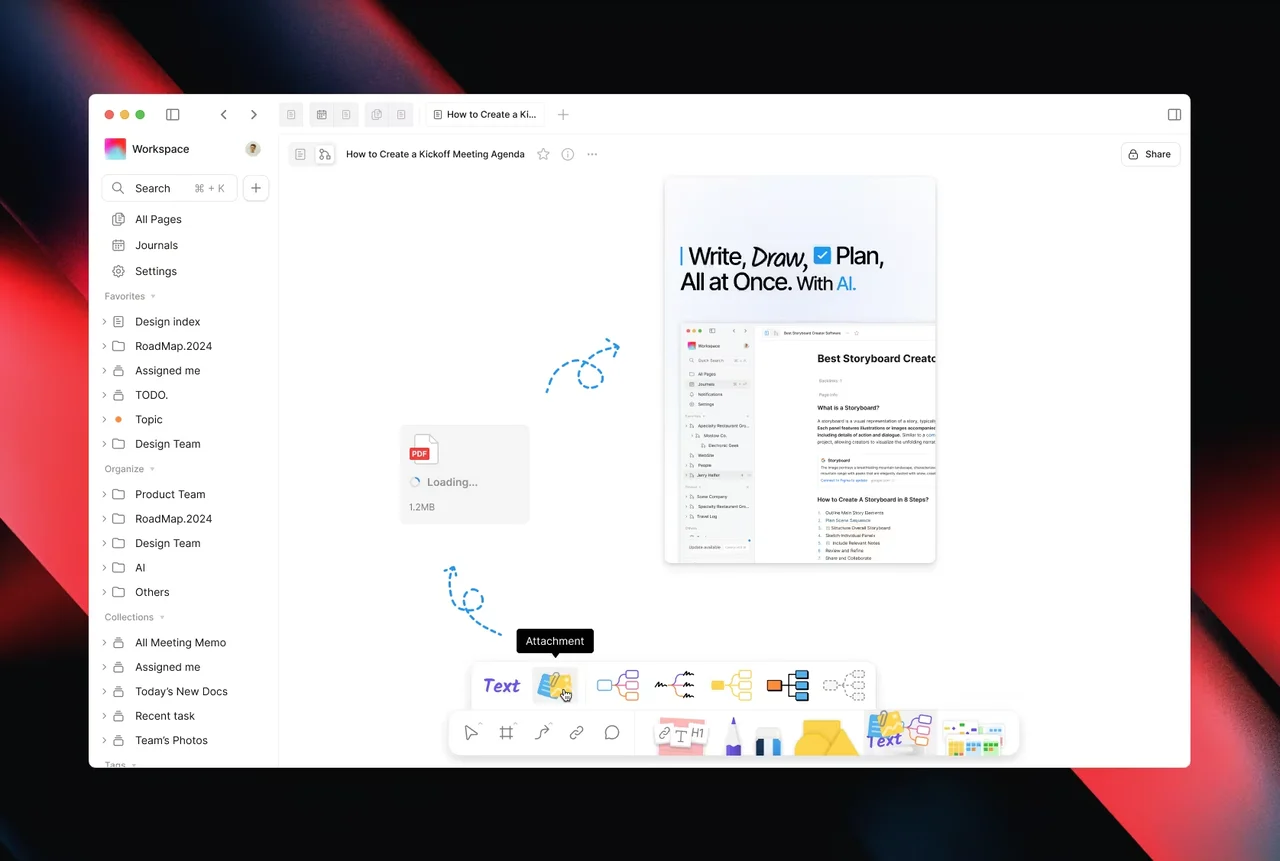This screenshot has height=861, width=1280.
Task: Select the 'Write, Draw, Plan' image
Action: 800,370
